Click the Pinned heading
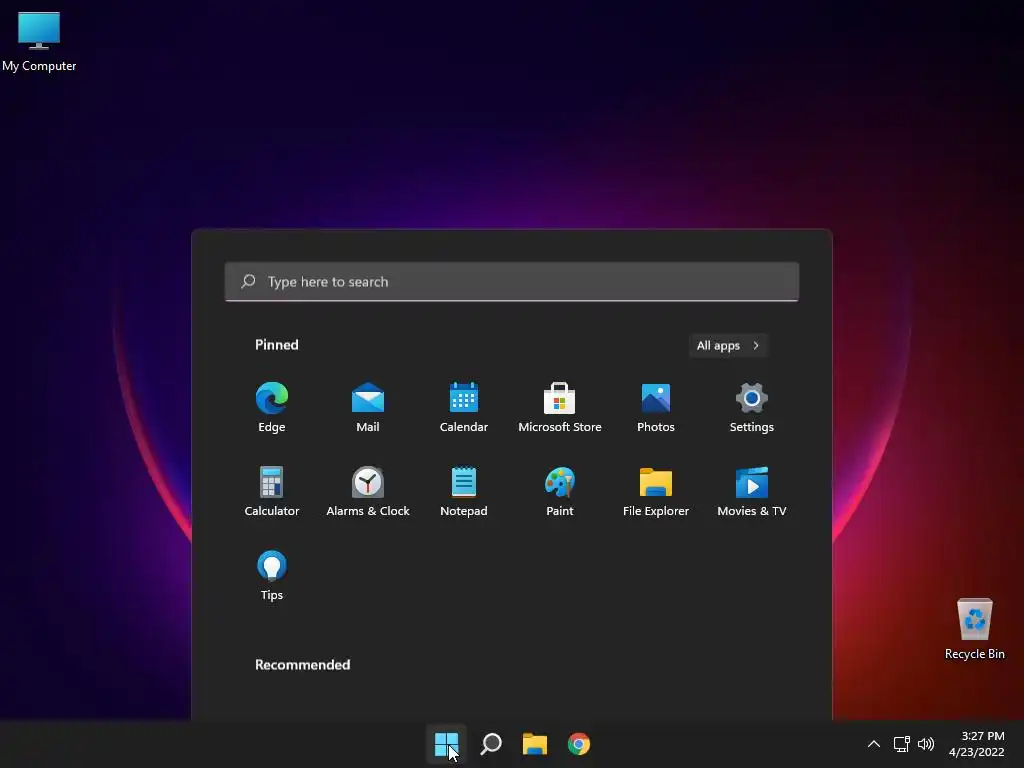 (x=277, y=345)
